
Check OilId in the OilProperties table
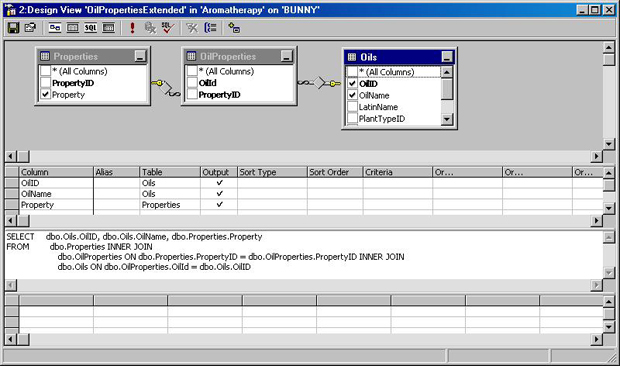click(192, 83)
